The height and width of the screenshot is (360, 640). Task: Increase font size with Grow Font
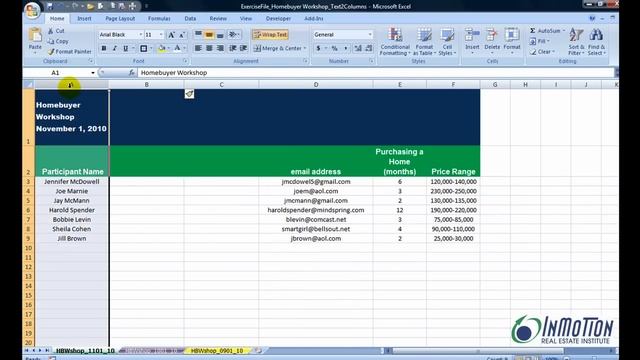(171, 35)
